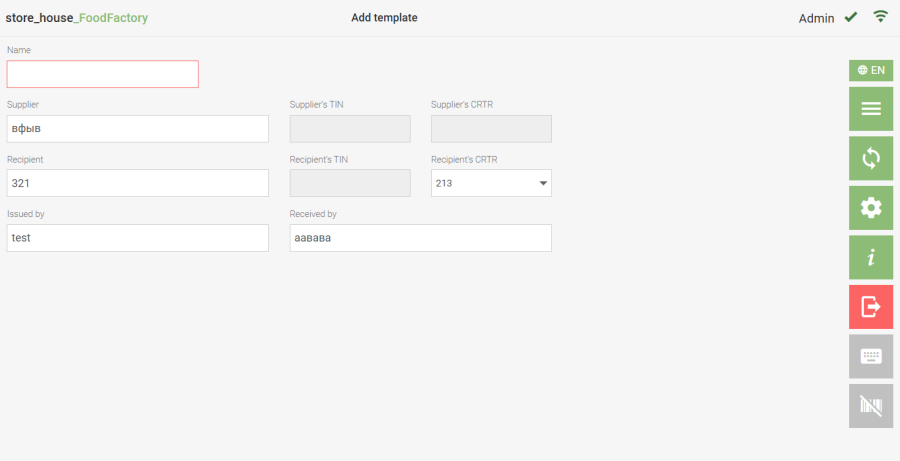Toggle the crossed-out barcode scanner icon

point(870,406)
